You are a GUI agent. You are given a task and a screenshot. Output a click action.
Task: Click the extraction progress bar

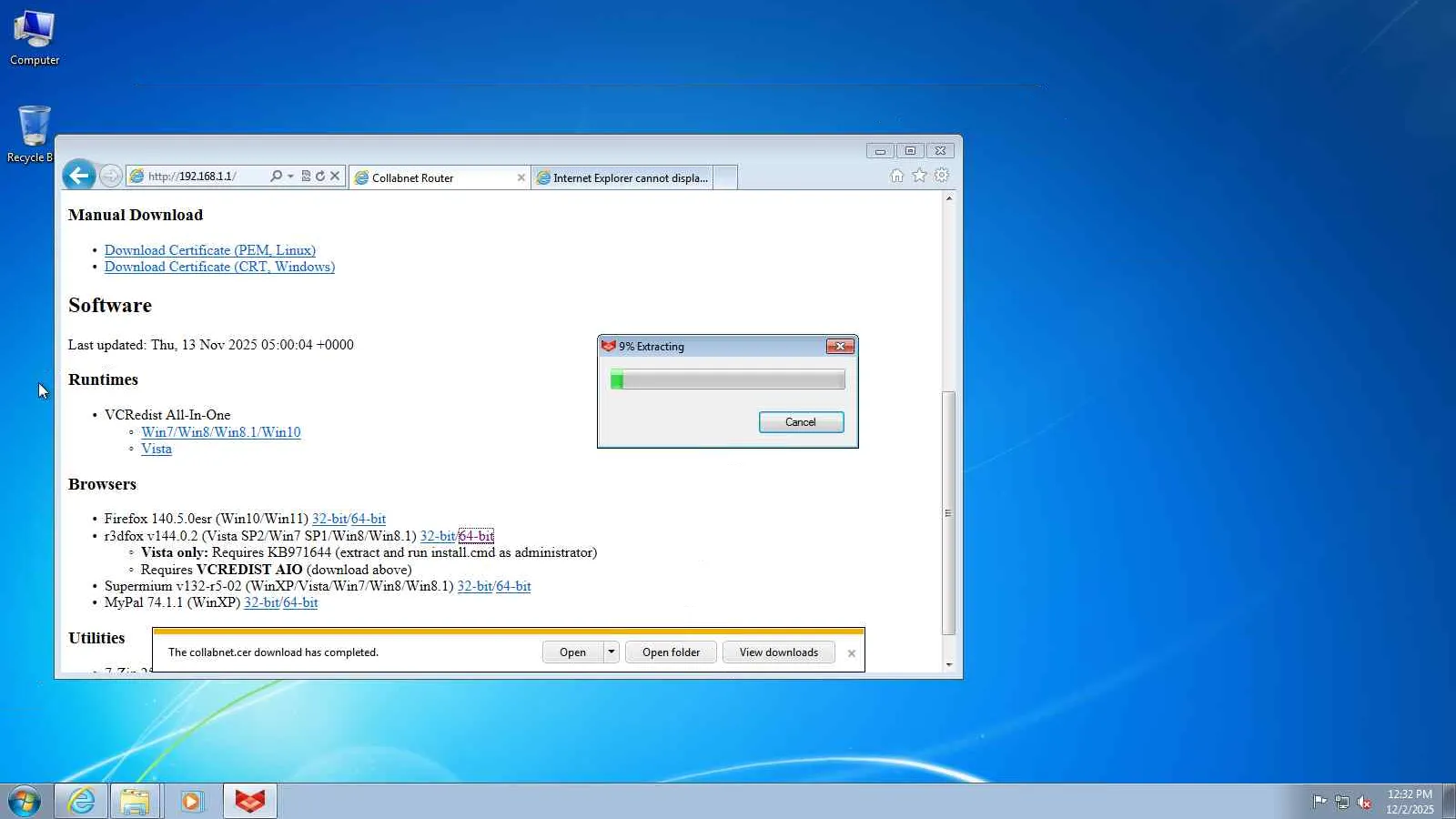coord(728,379)
